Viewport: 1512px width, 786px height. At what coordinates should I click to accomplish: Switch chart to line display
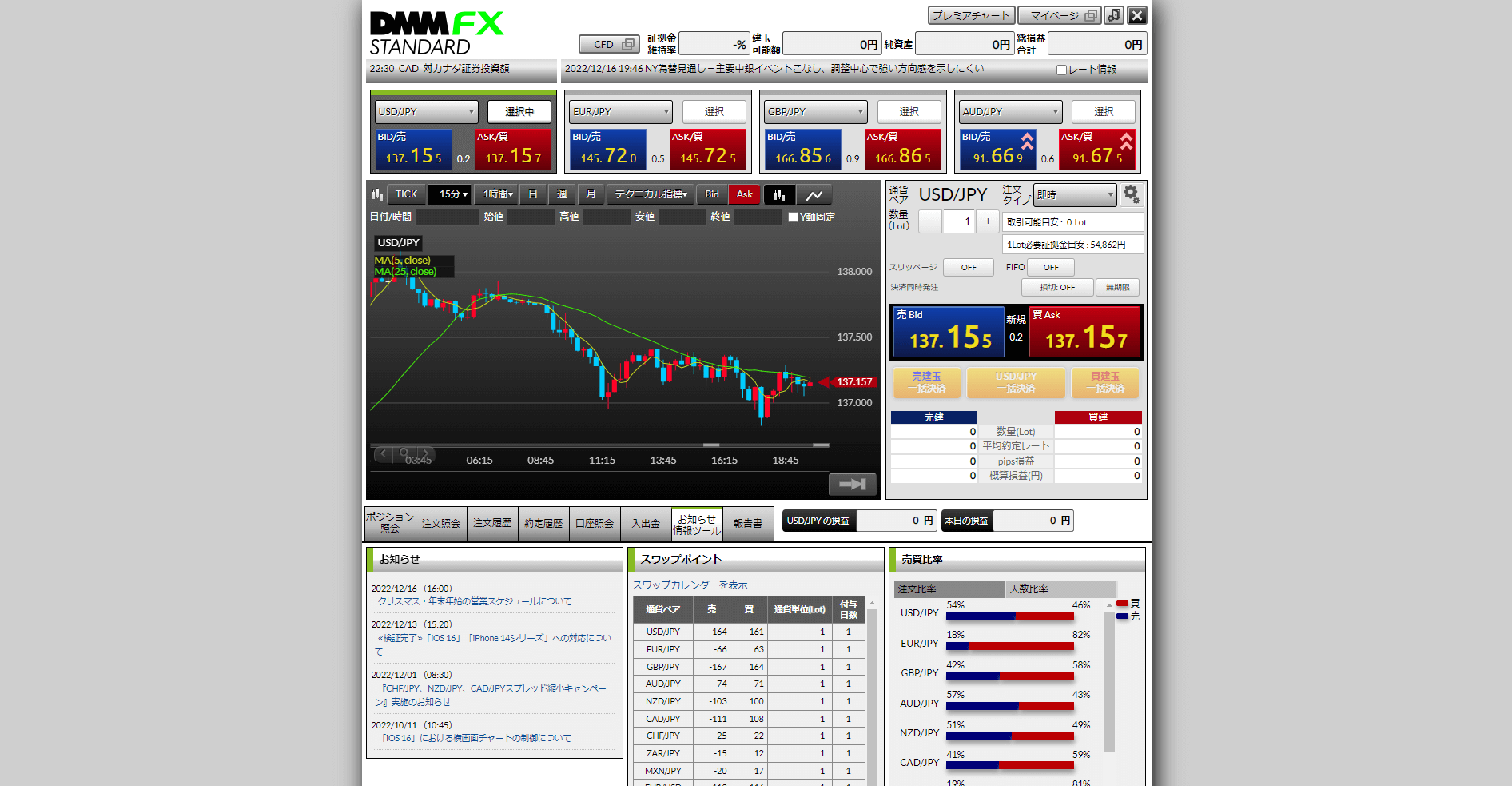[814, 194]
